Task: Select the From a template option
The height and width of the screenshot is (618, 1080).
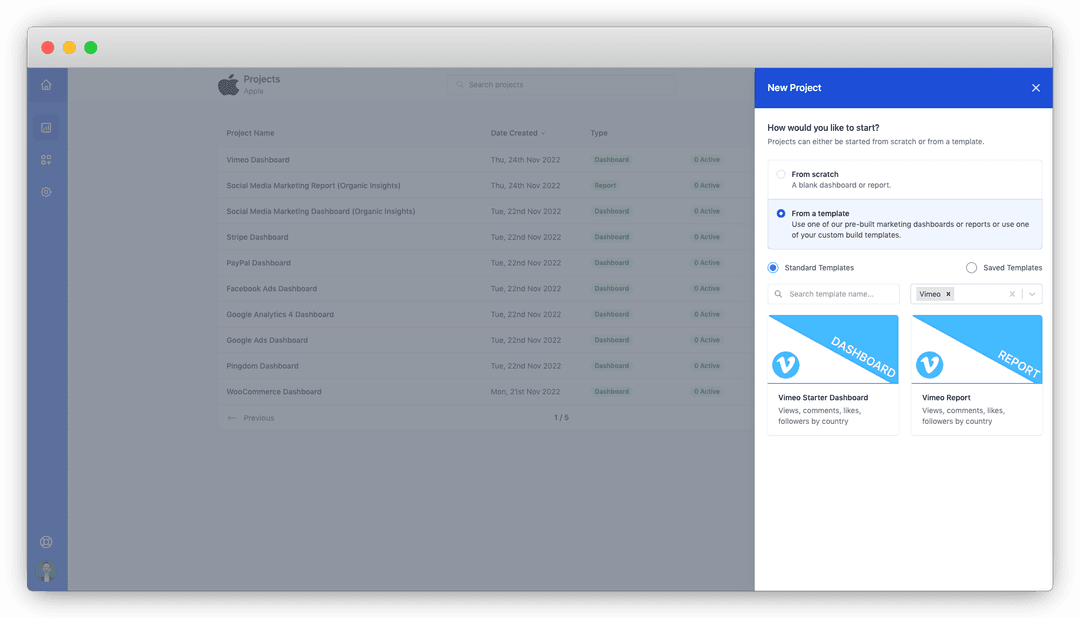Action: click(x=904, y=224)
